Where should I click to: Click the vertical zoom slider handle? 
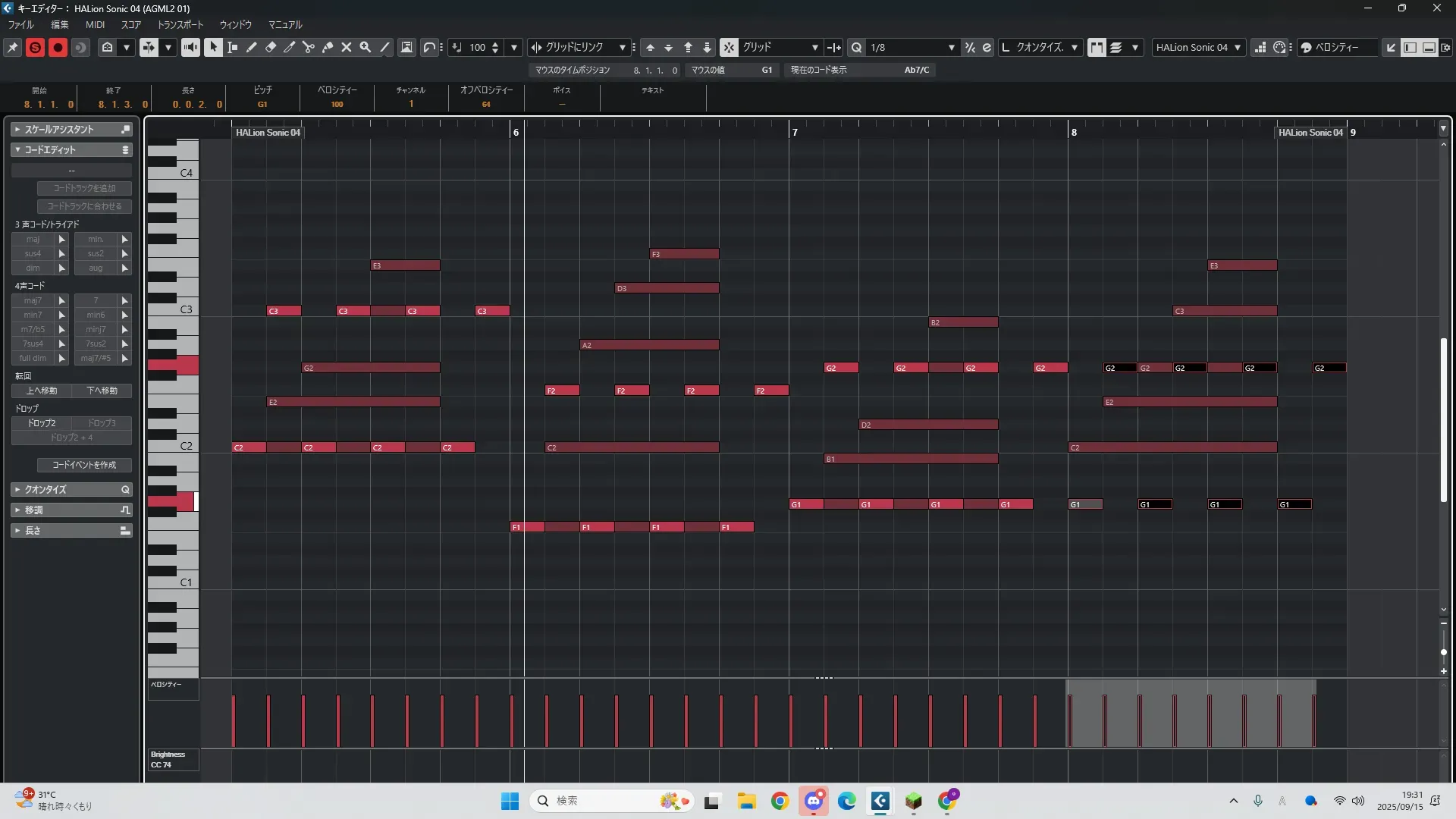(1443, 652)
